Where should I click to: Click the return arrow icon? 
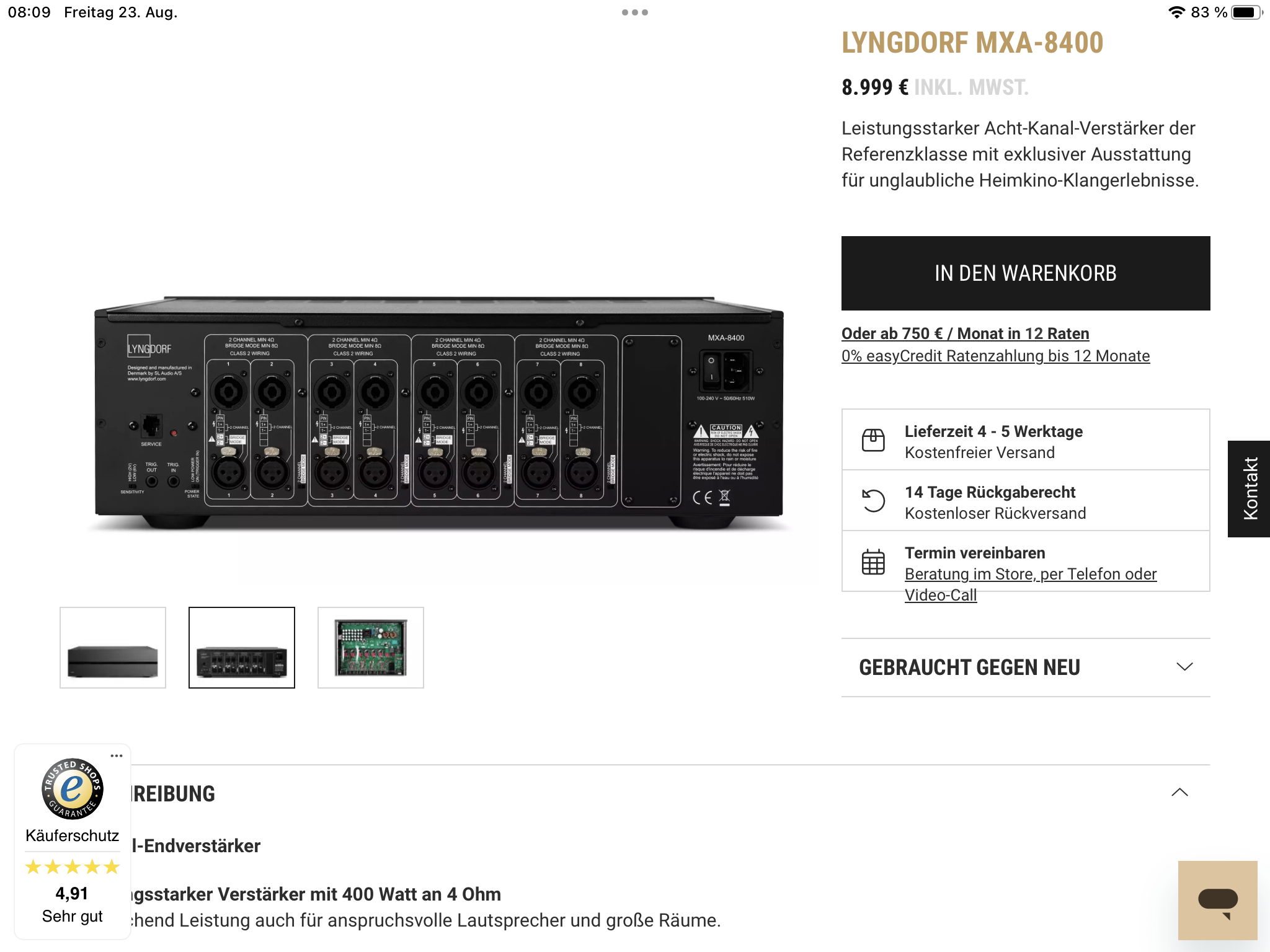[873, 501]
